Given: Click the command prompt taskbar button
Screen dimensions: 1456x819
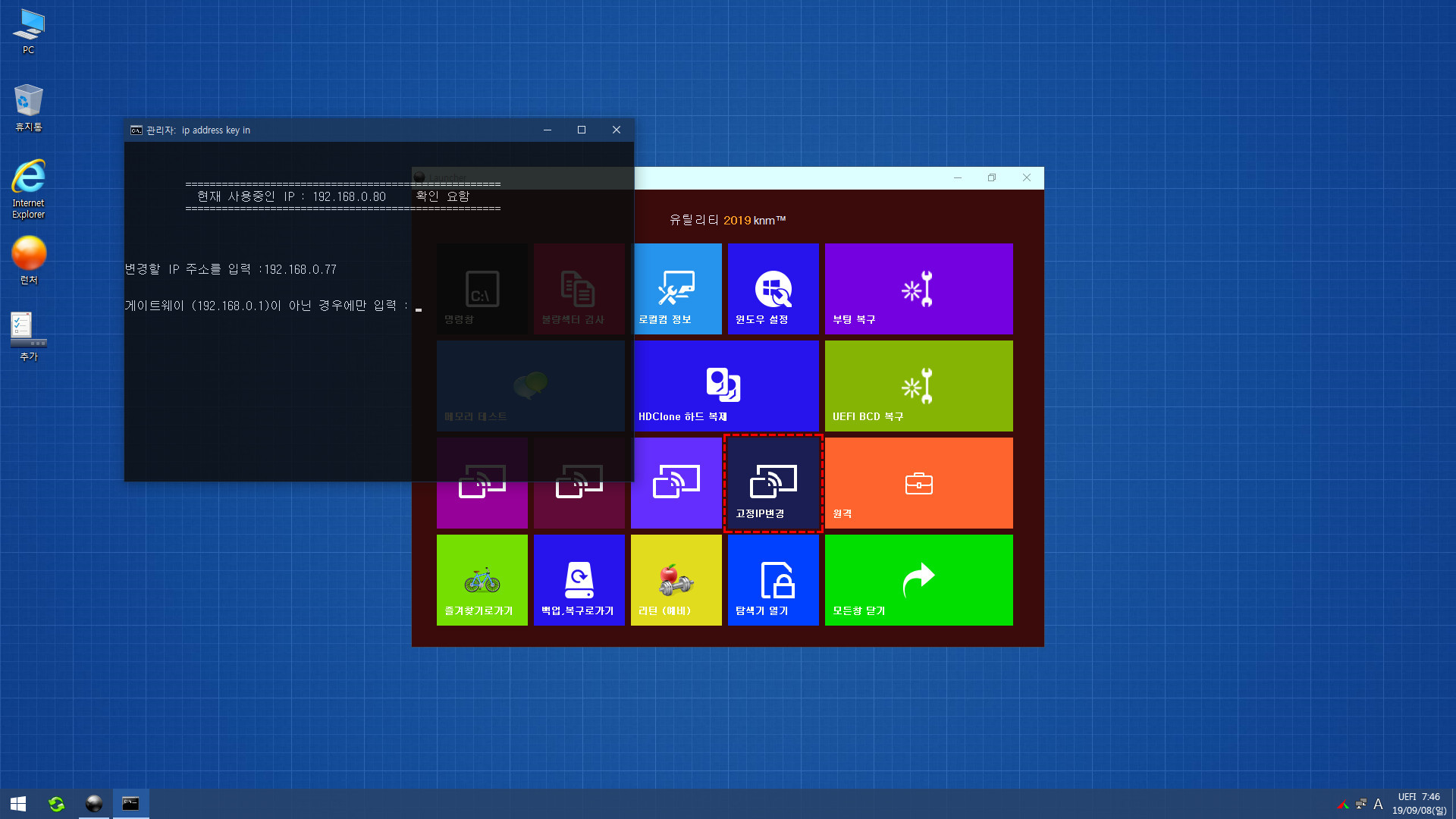Looking at the screenshot, I should point(131,804).
